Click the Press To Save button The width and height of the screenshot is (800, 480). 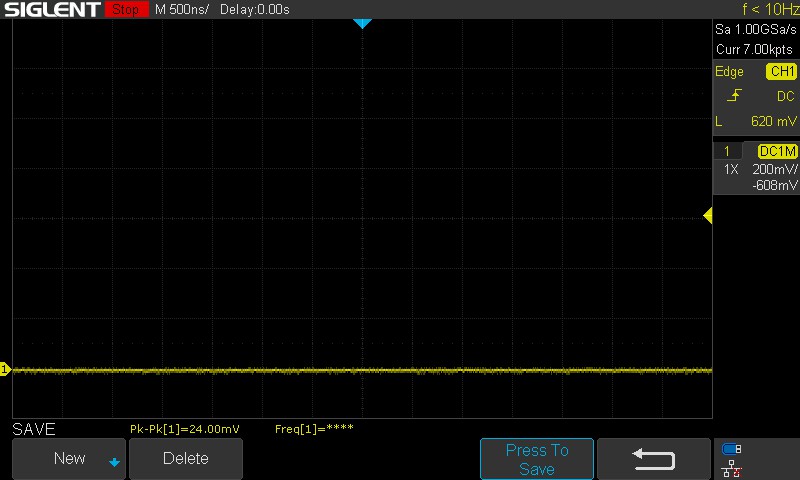(537, 459)
